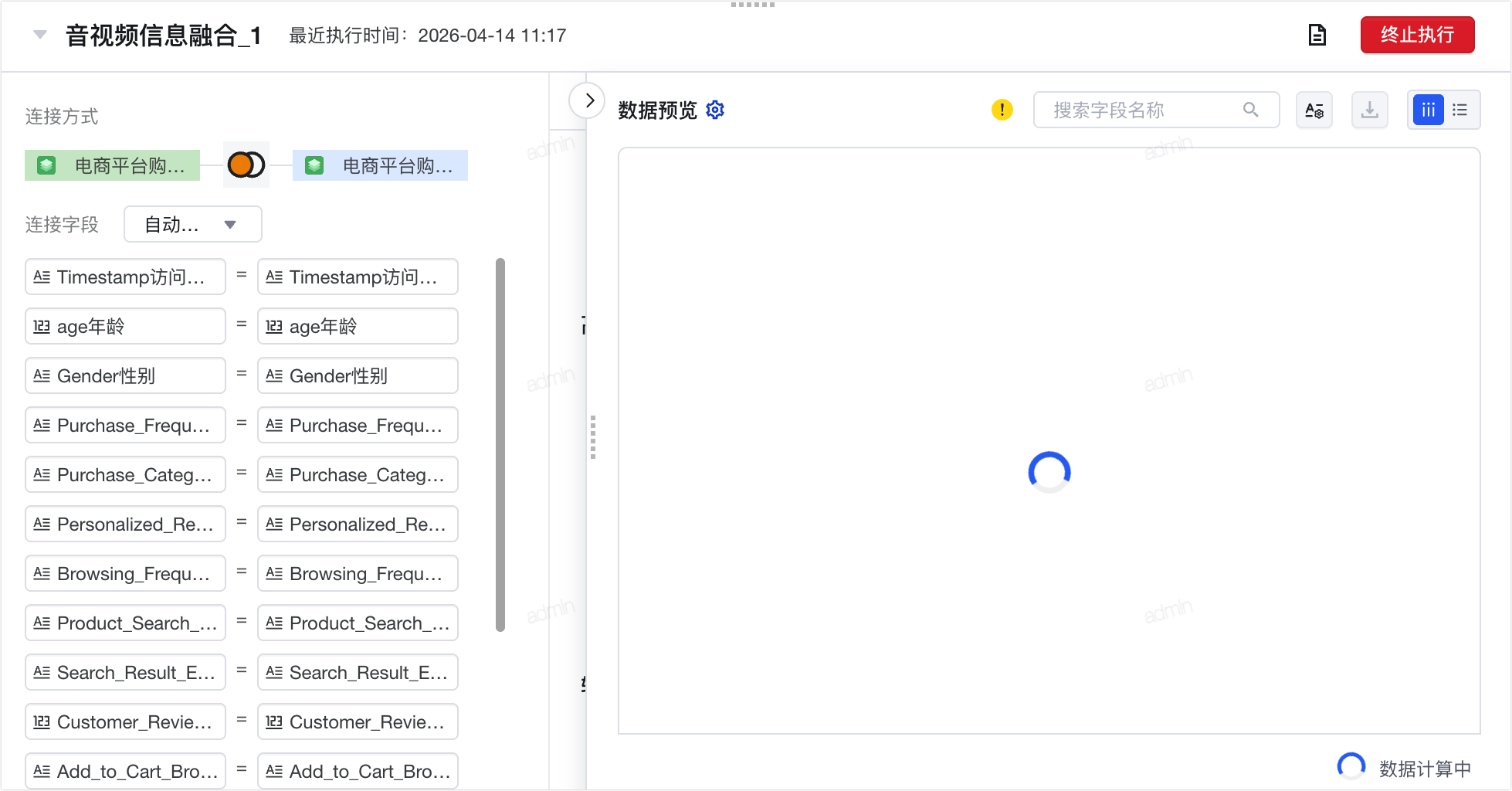Click right Timestamp访问 join field
The width and height of the screenshot is (1512, 791).
click(x=358, y=277)
